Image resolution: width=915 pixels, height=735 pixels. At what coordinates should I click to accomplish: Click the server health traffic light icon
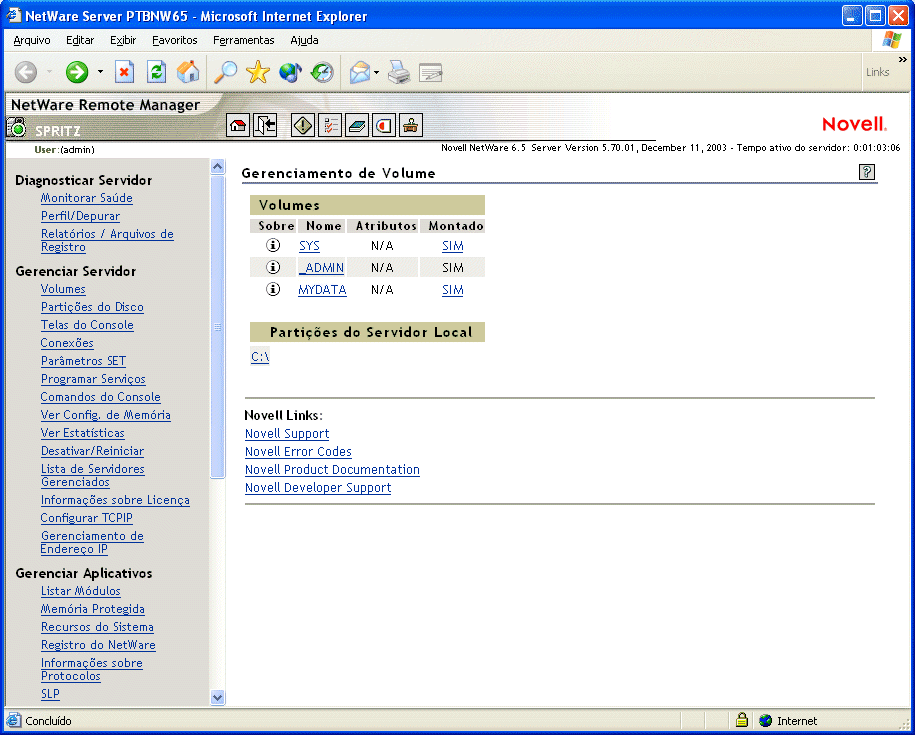coord(17,127)
